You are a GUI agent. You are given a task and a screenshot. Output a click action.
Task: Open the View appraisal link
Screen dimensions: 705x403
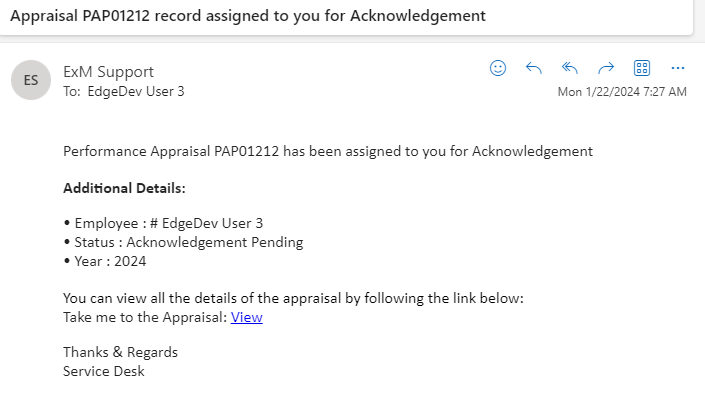(247, 317)
